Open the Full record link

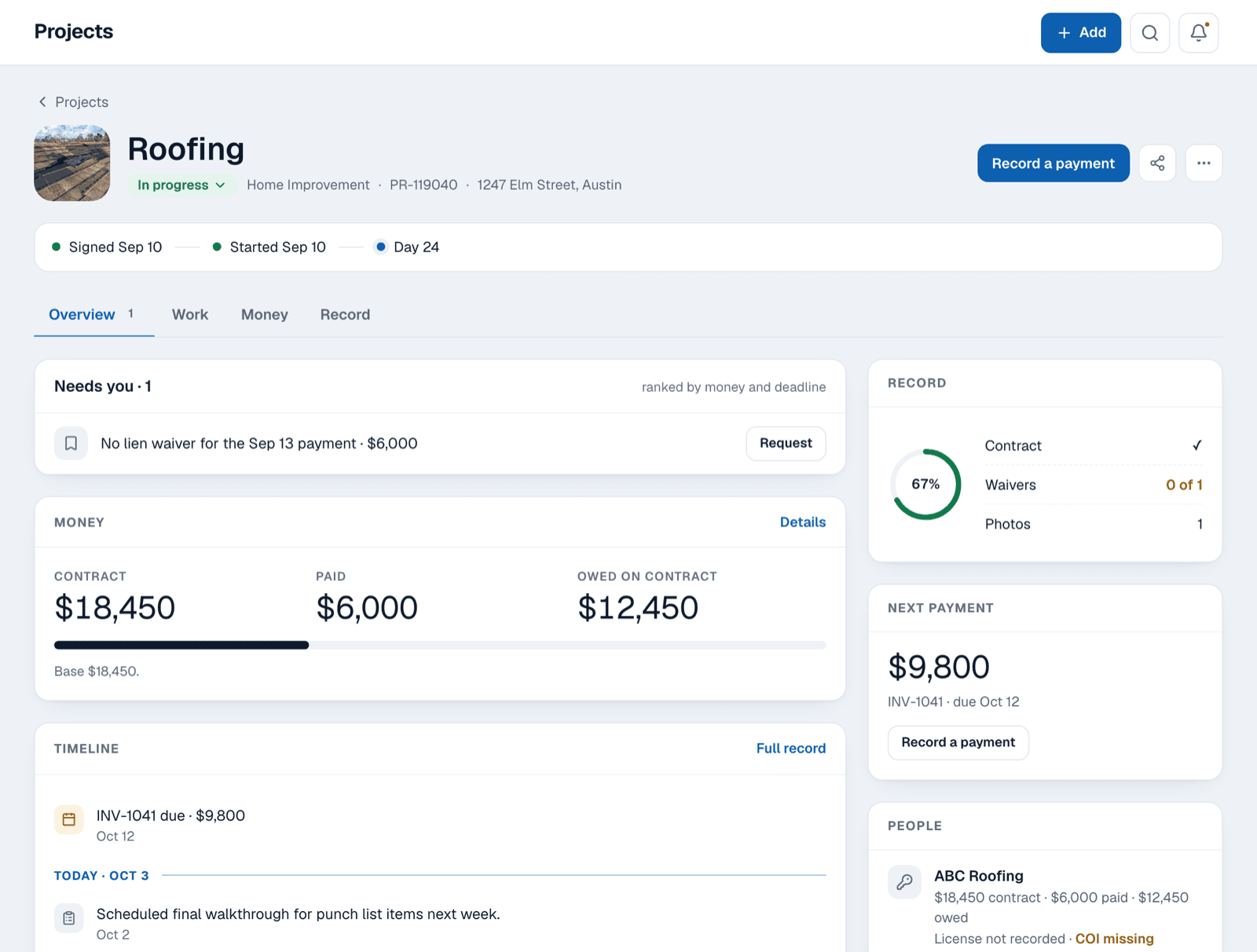coord(790,749)
